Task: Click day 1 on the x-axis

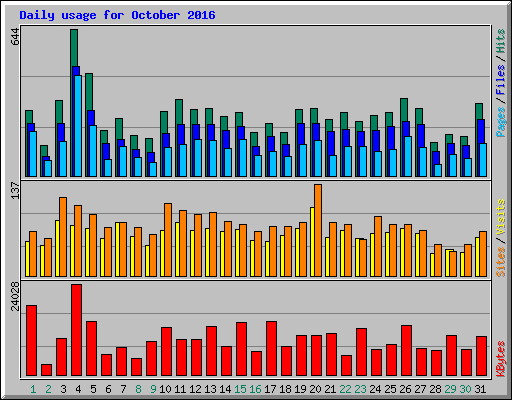Action: pyautogui.click(x=33, y=389)
